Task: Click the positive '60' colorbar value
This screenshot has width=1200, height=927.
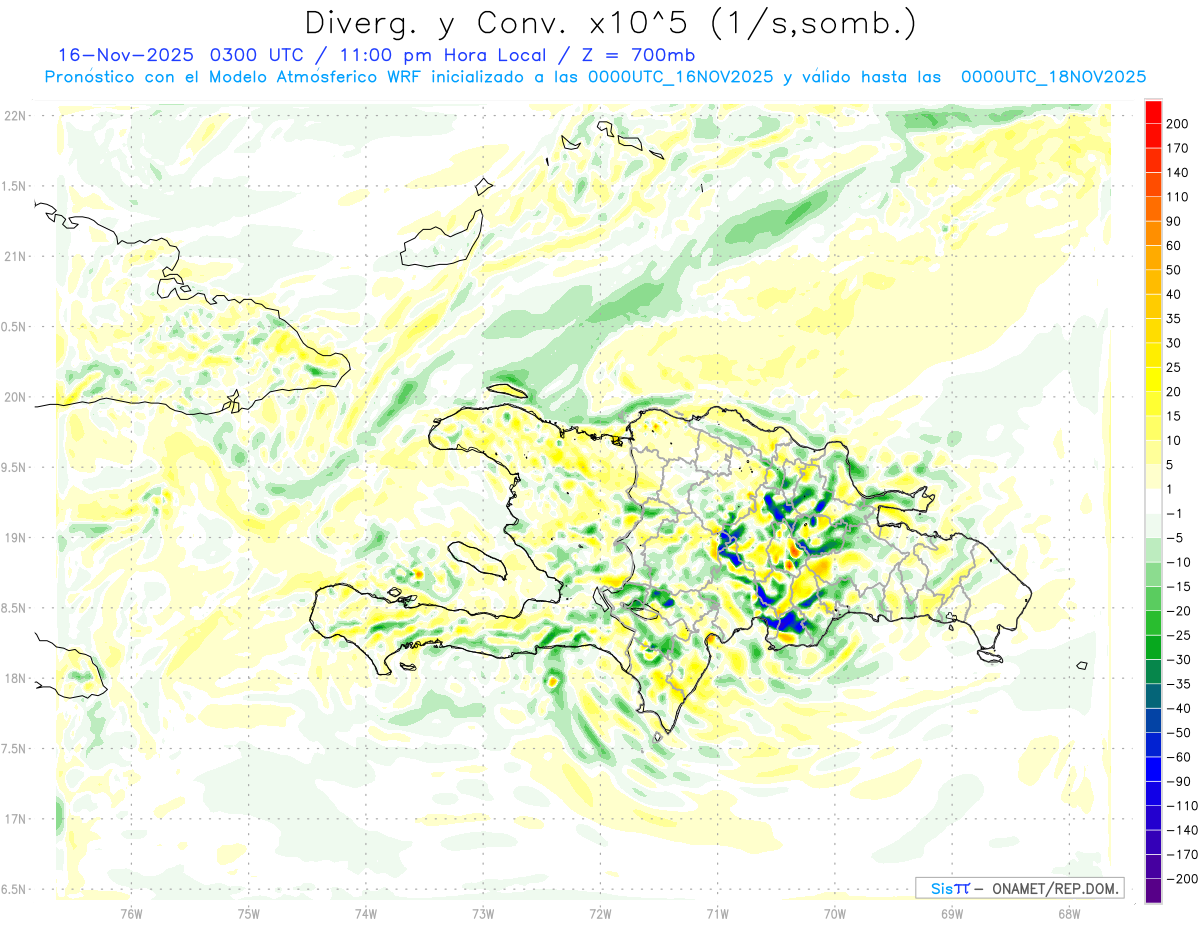Action: tap(1174, 245)
